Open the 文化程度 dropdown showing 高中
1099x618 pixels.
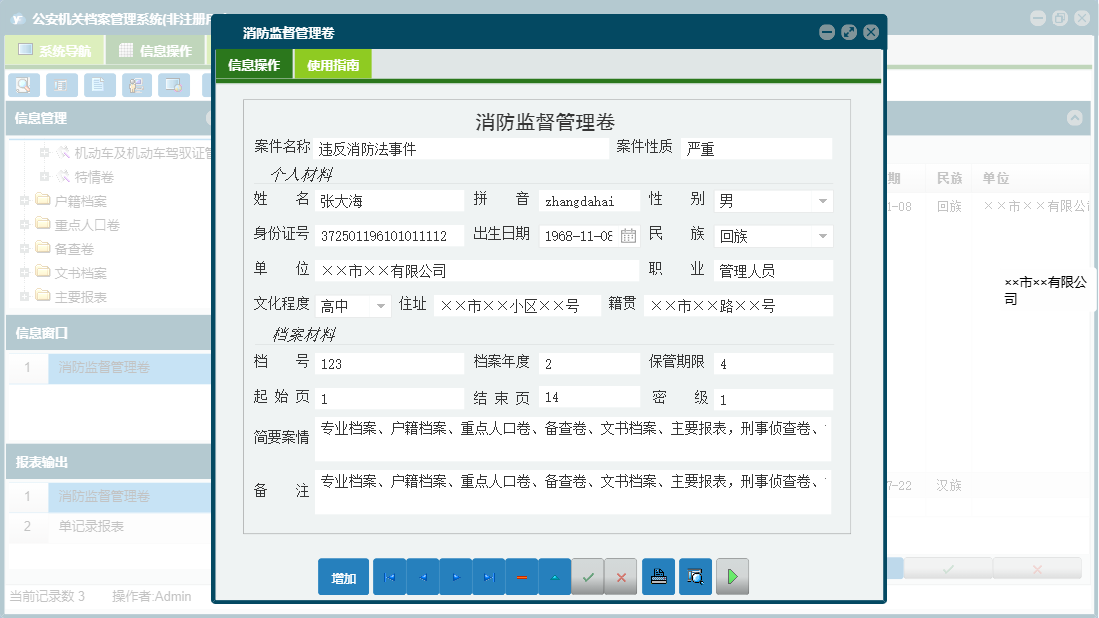tap(382, 304)
